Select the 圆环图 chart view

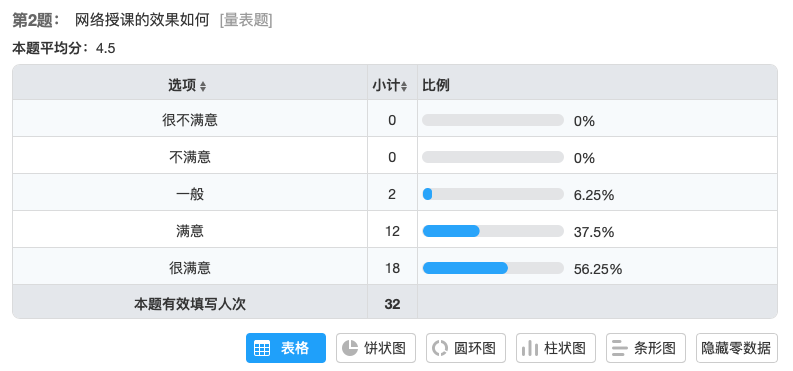[x=466, y=348]
